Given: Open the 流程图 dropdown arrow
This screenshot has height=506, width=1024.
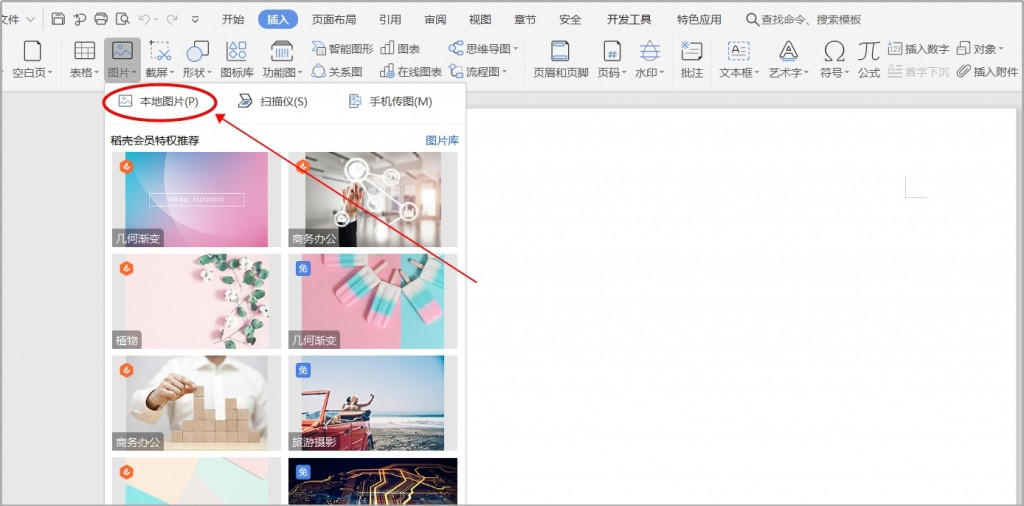Looking at the screenshot, I should (x=504, y=72).
